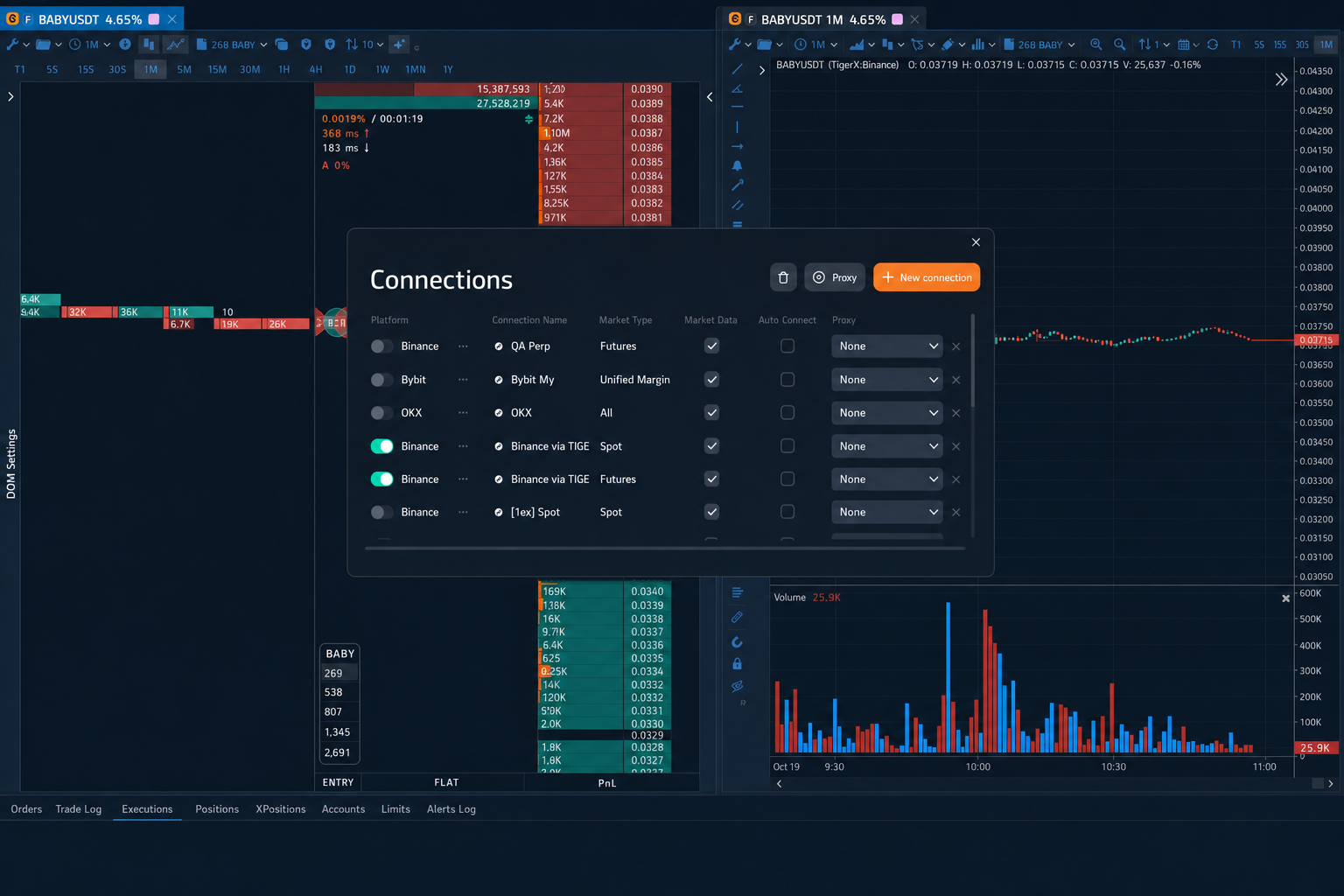Open the Trade Log tab

click(79, 809)
